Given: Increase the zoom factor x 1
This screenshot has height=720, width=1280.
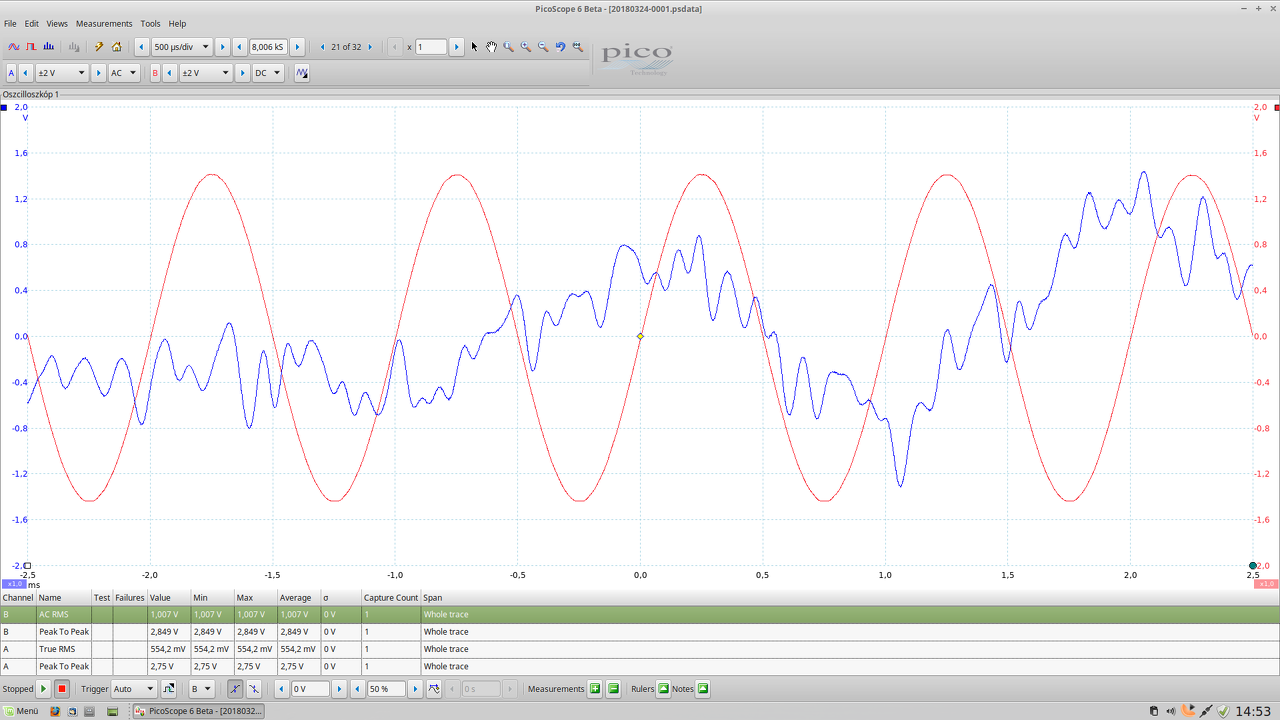Looking at the screenshot, I should tap(456, 47).
